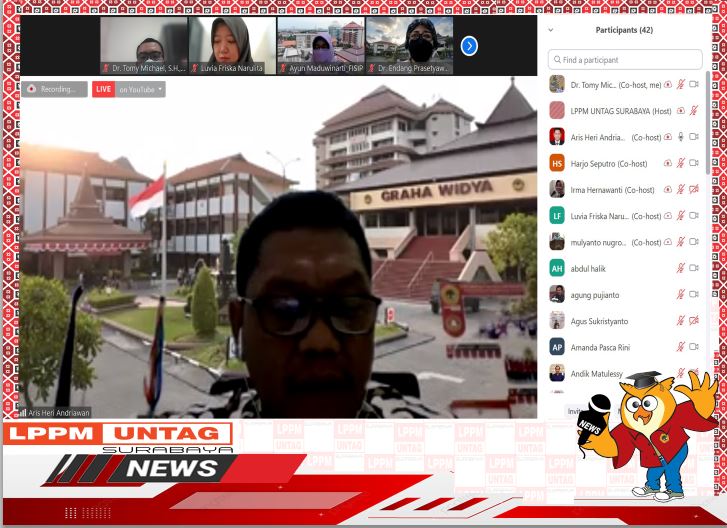
Task: Click agung pujianto's camera icon
Action: coord(694,294)
